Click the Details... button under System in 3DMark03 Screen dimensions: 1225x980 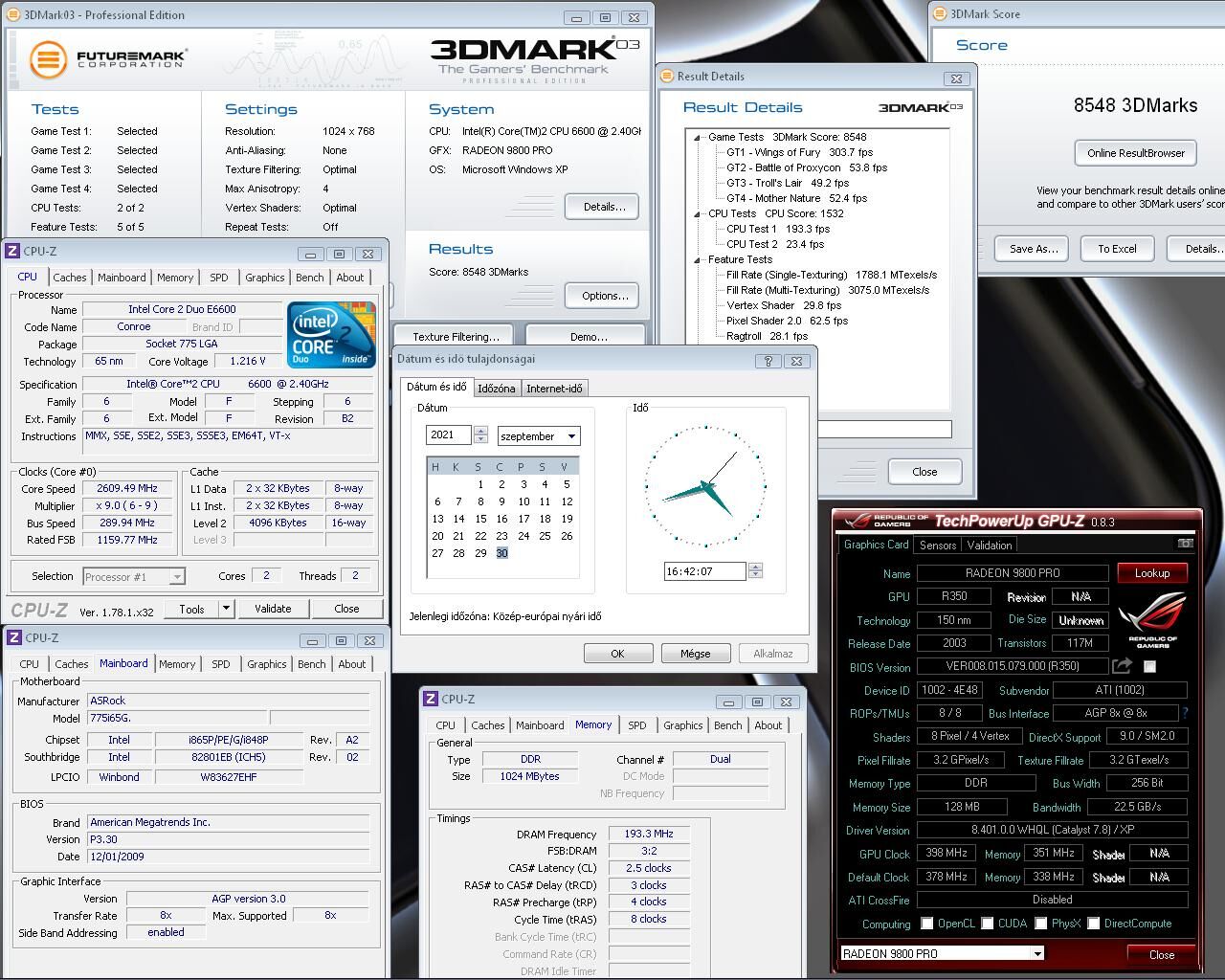(x=604, y=207)
